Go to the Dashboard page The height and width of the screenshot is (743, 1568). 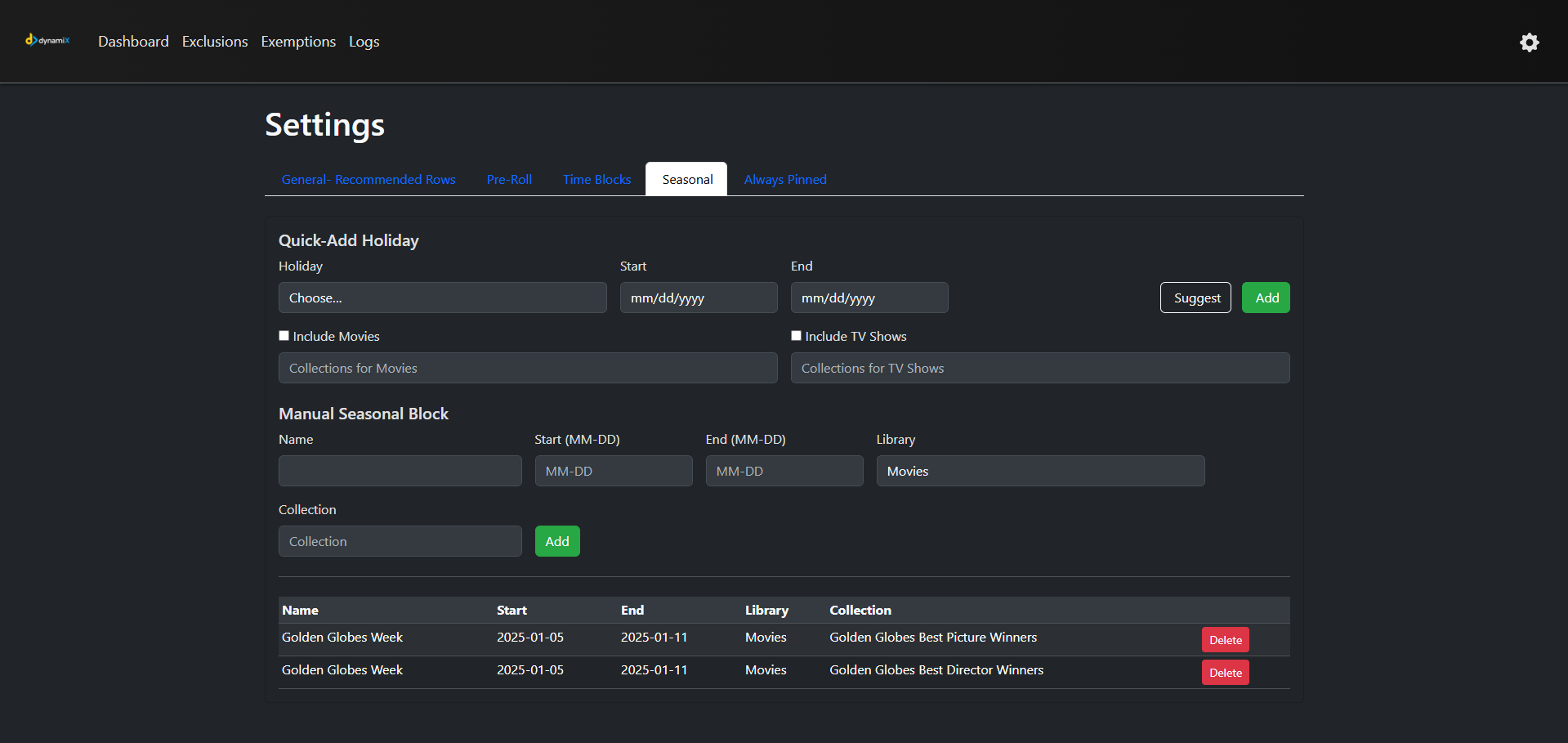tap(133, 42)
